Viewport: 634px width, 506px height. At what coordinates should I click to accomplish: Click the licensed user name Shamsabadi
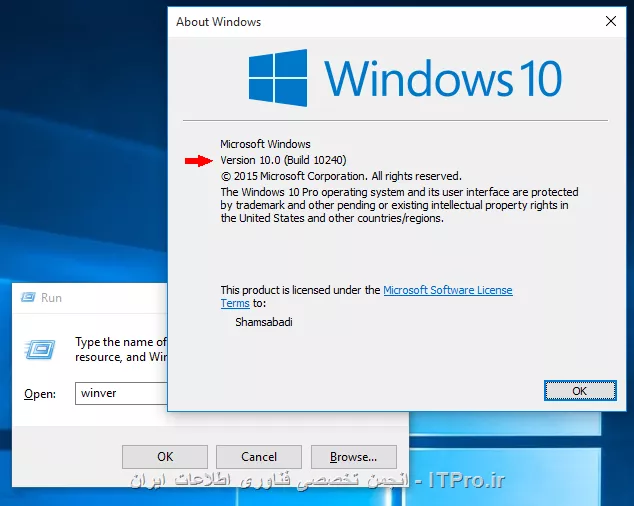pos(264,322)
